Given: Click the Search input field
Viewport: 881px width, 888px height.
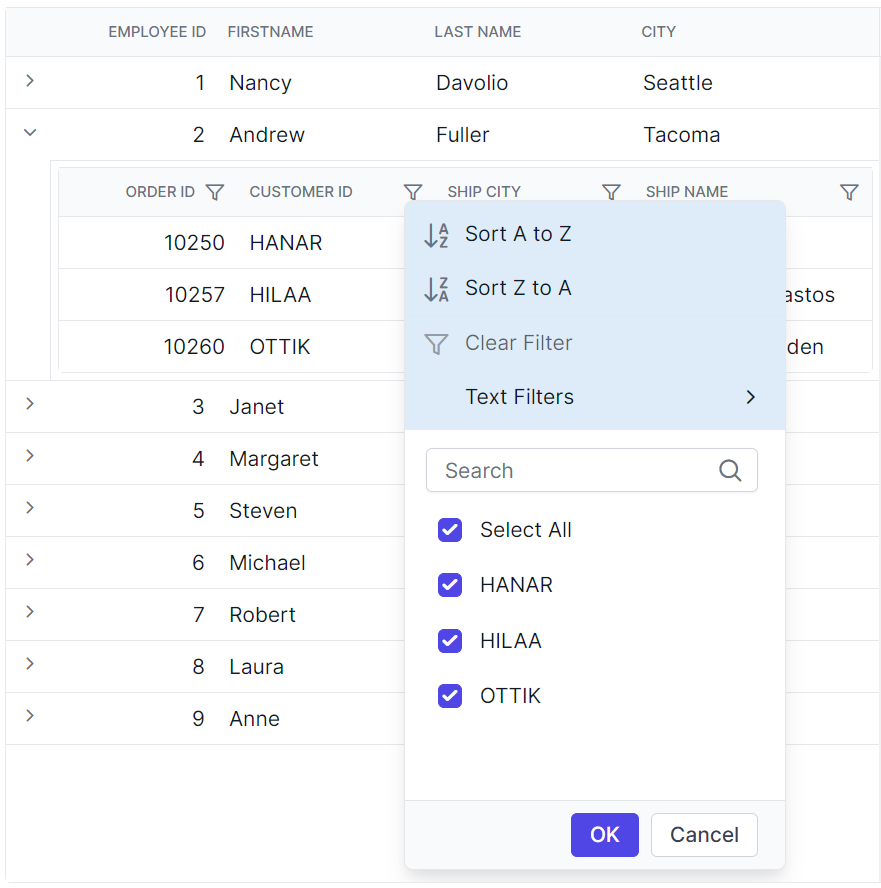Looking at the screenshot, I should point(592,470).
